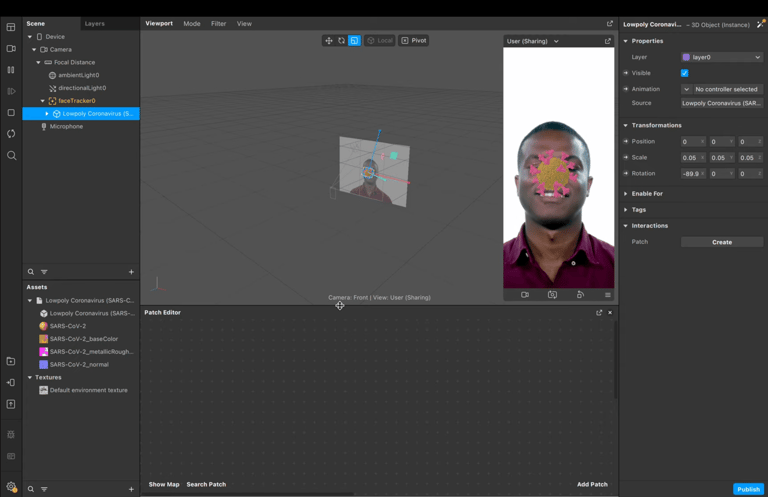768x497 pixels.
Task: Click the Publish button
Action: coord(748,489)
